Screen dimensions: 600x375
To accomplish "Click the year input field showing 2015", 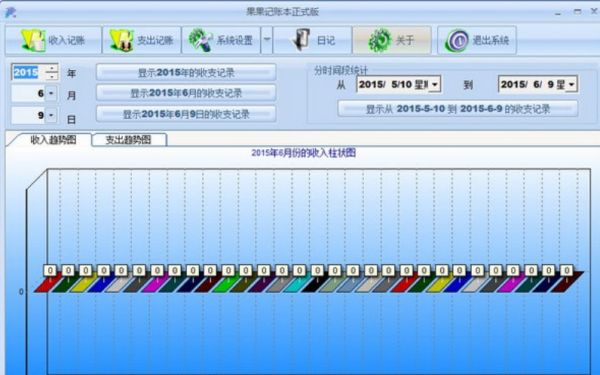I will click(x=28, y=72).
